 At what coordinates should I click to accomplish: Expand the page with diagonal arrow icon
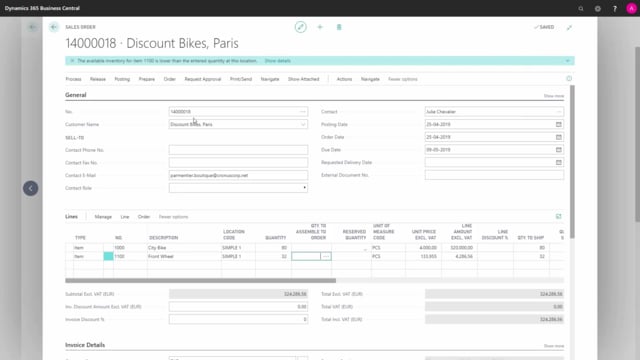click(x=569, y=27)
